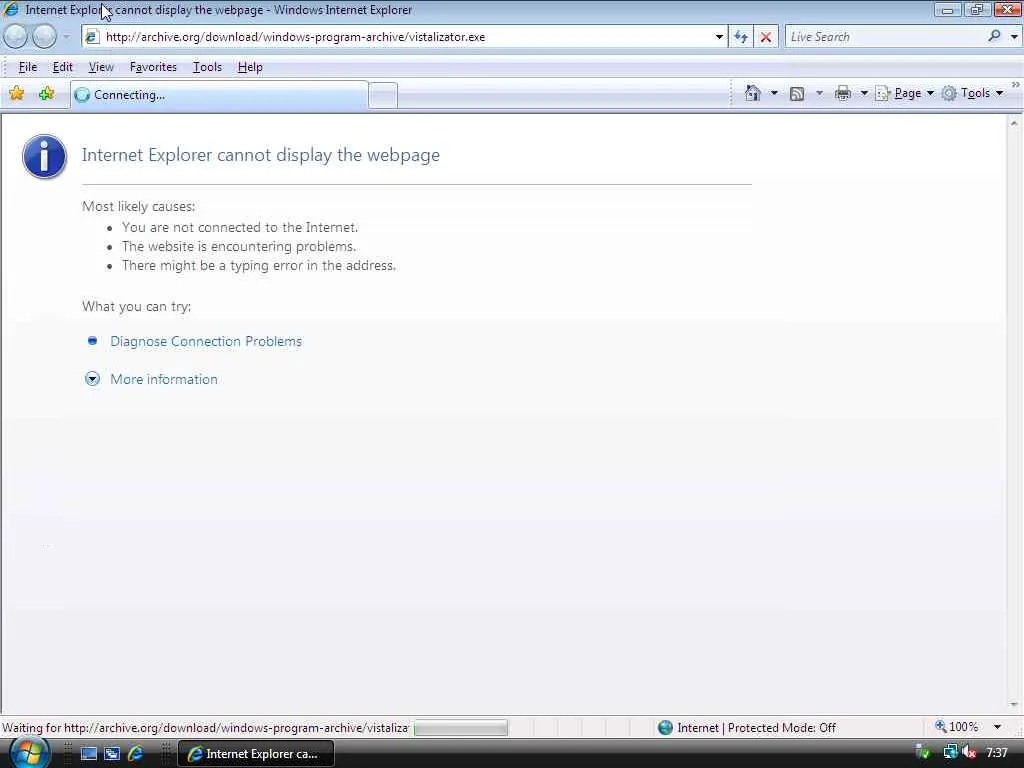
Task: Expand the address bar history dropdown
Action: (719, 37)
